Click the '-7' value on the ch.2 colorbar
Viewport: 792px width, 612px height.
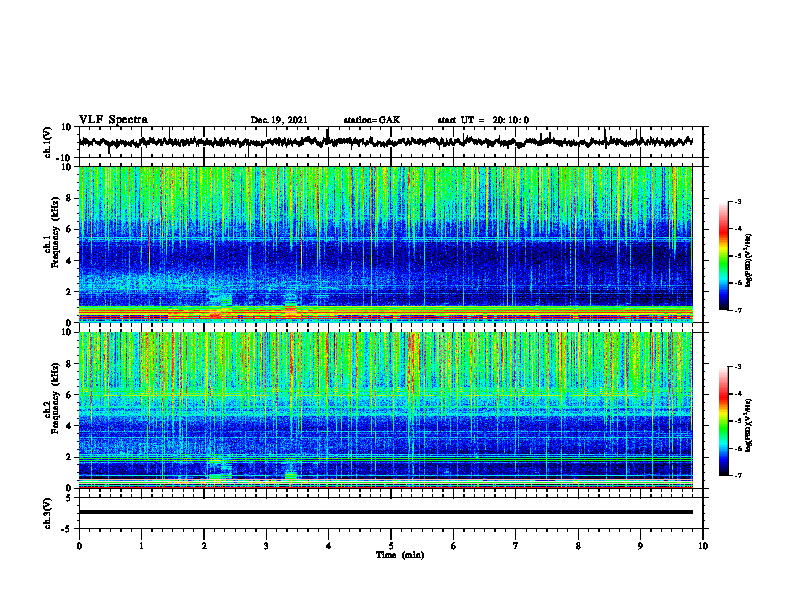(738, 475)
